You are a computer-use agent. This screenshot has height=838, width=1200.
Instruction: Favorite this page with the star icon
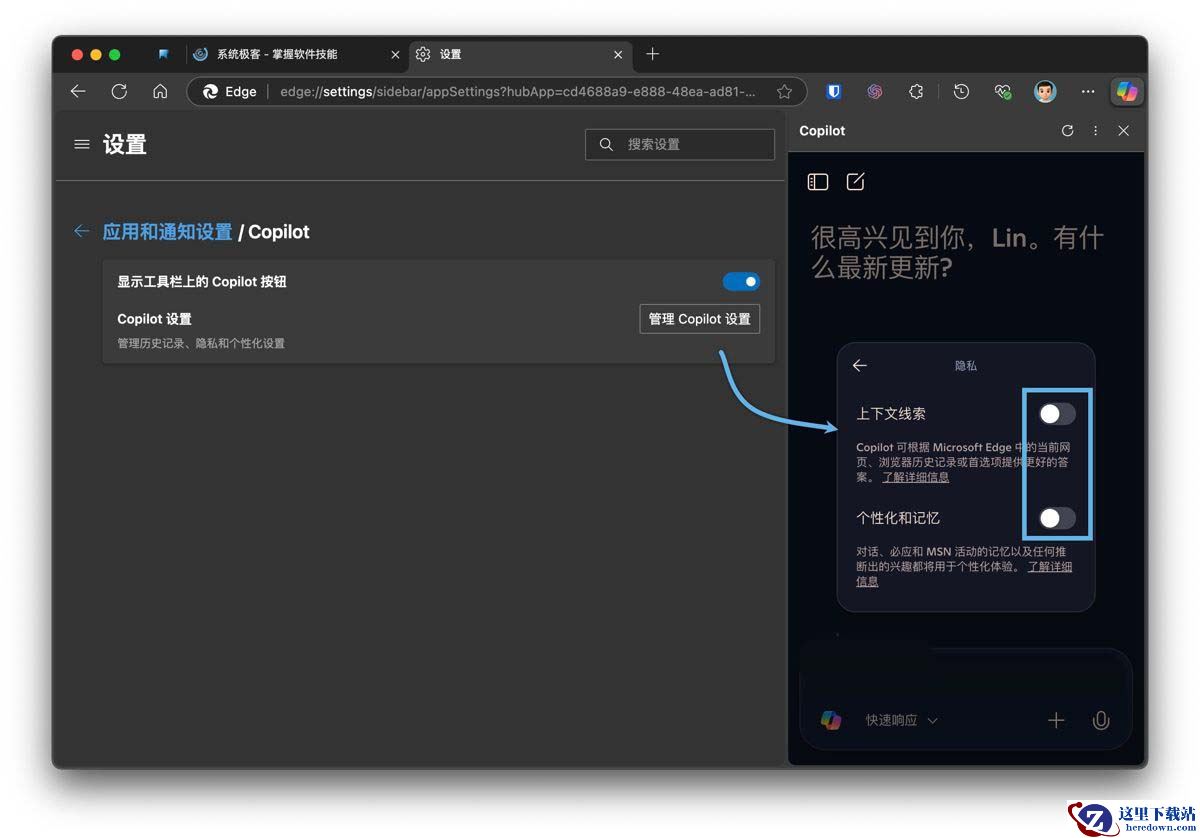point(785,91)
